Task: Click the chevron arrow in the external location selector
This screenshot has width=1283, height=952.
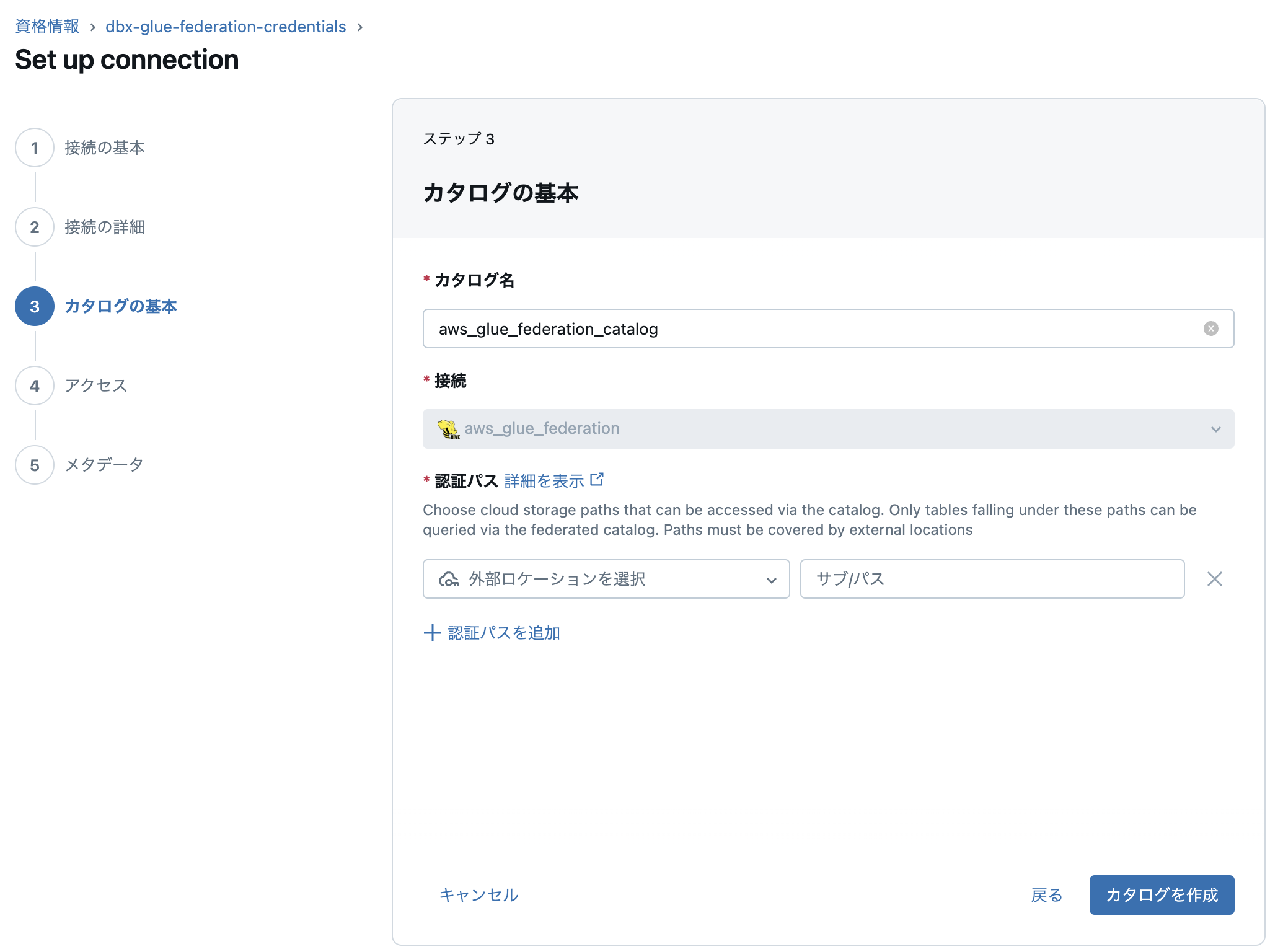Action: [771, 580]
